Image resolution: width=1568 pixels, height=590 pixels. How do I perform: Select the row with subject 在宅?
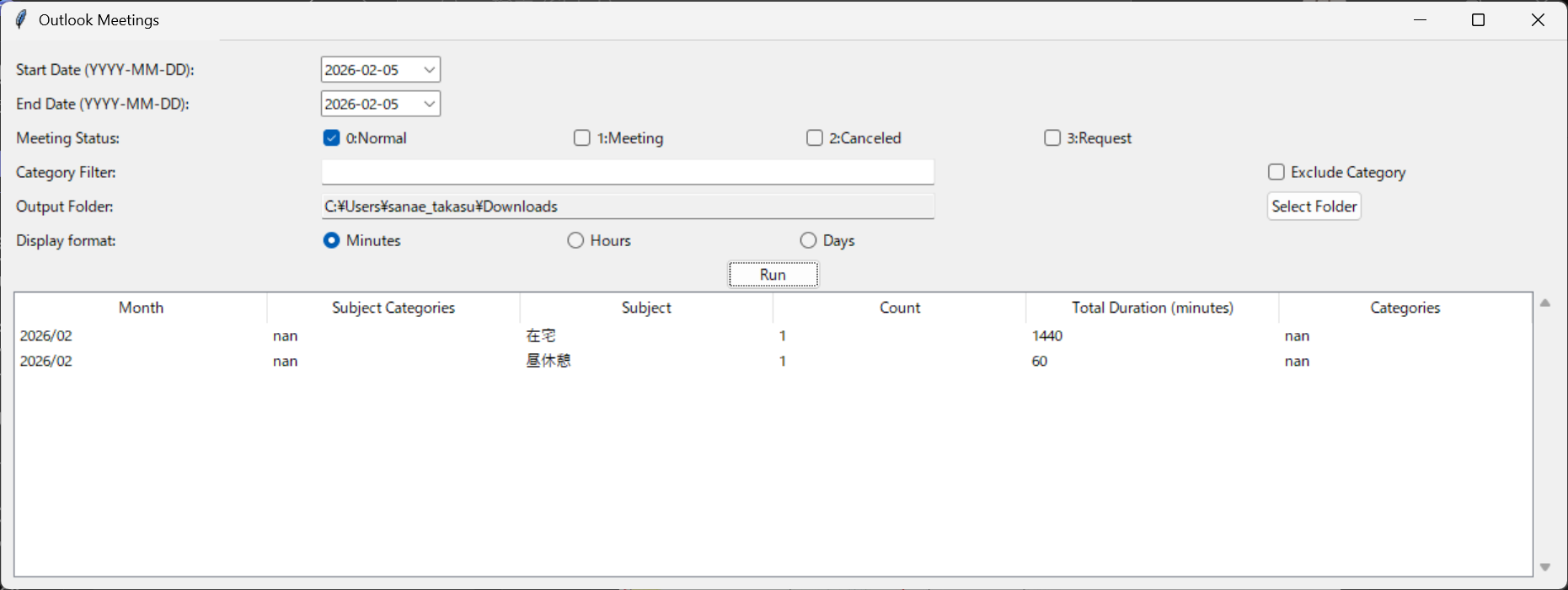(773, 335)
